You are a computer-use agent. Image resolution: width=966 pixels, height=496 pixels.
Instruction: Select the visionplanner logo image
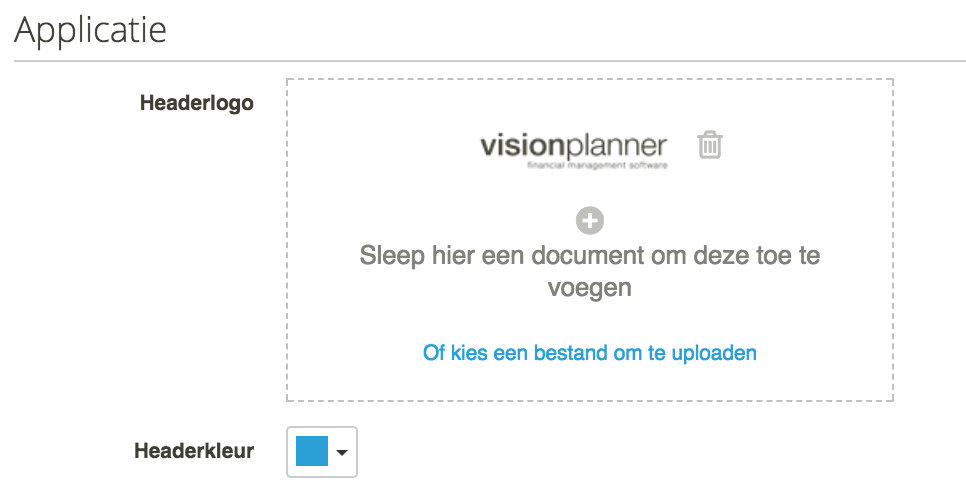(574, 151)
